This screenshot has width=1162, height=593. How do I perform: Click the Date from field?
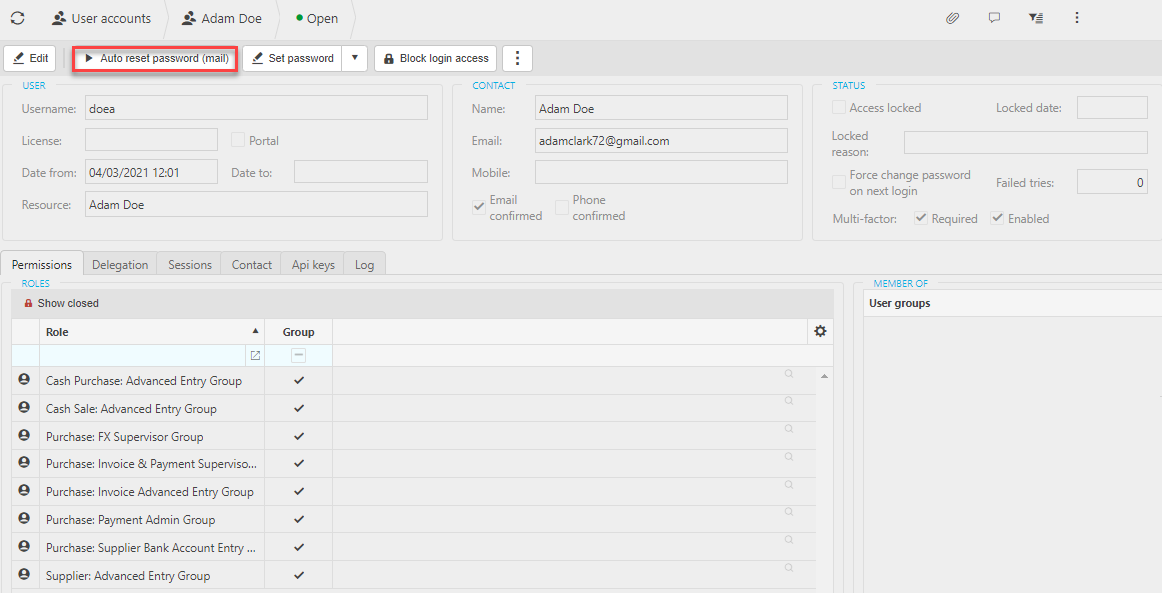[x=151, y=172]
